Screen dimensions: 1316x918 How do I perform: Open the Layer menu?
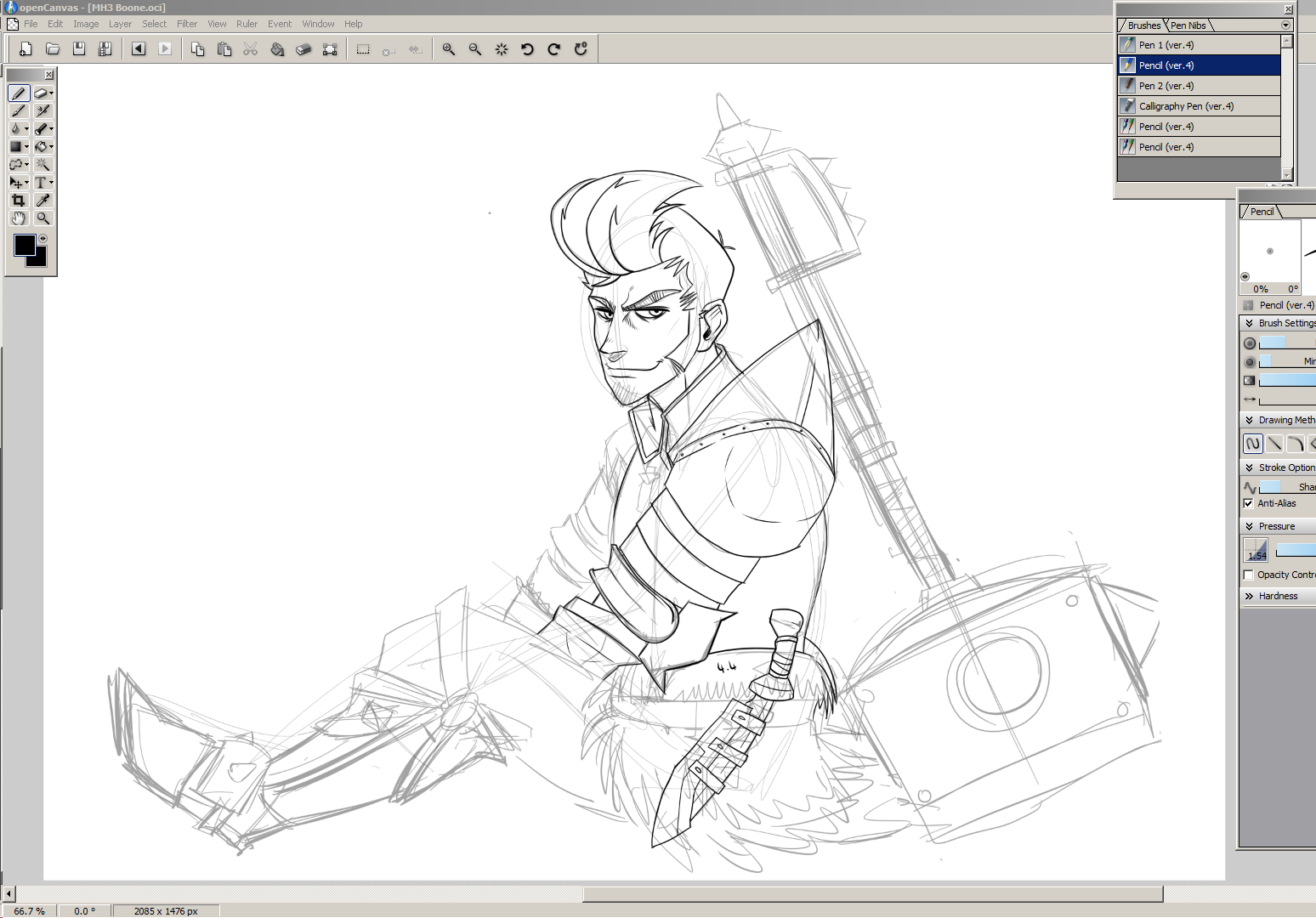[120, 24]
